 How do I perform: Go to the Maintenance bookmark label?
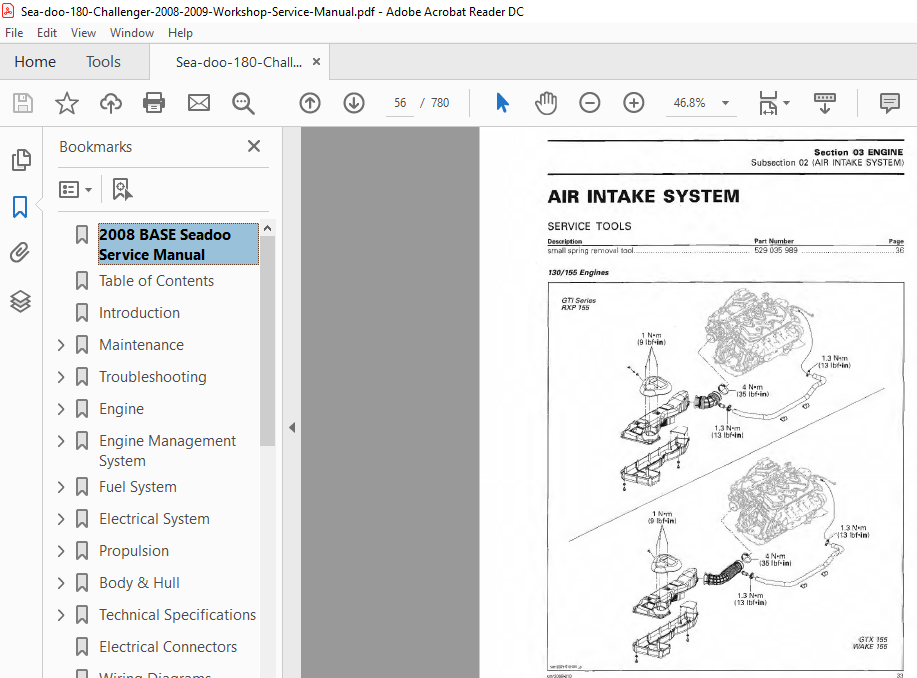141,345
